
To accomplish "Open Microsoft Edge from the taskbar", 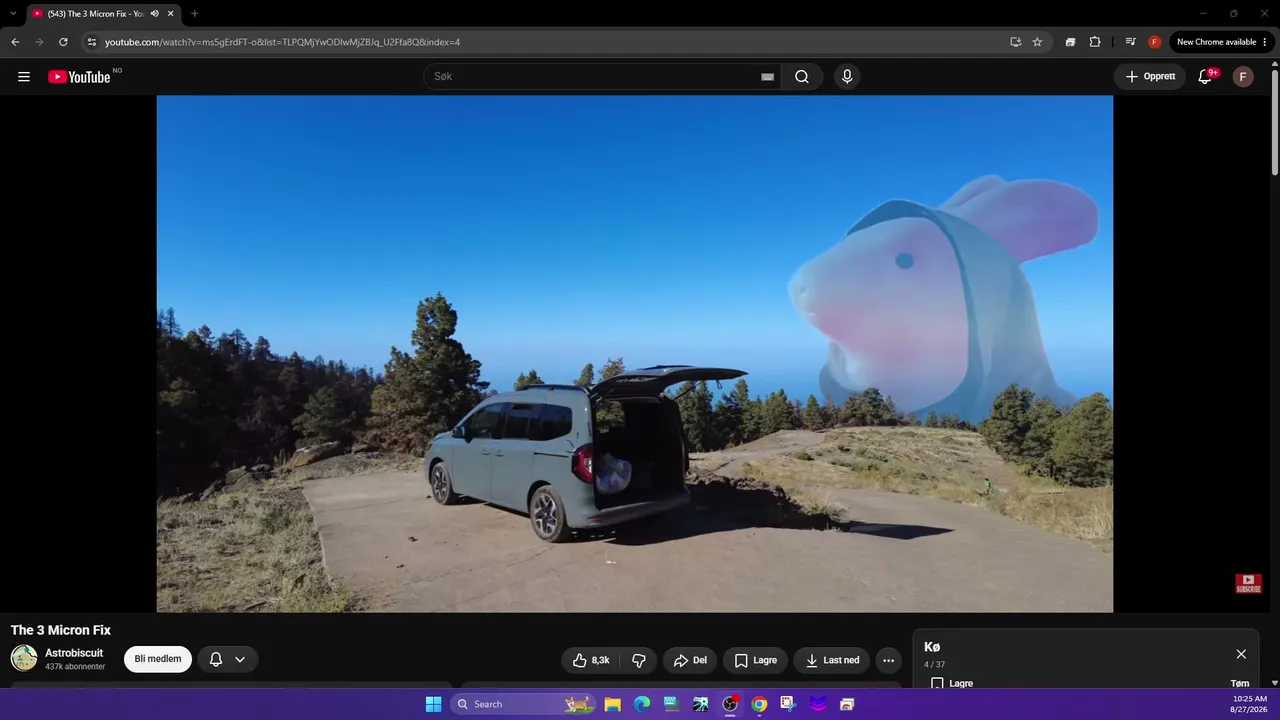I will [642, 704].
